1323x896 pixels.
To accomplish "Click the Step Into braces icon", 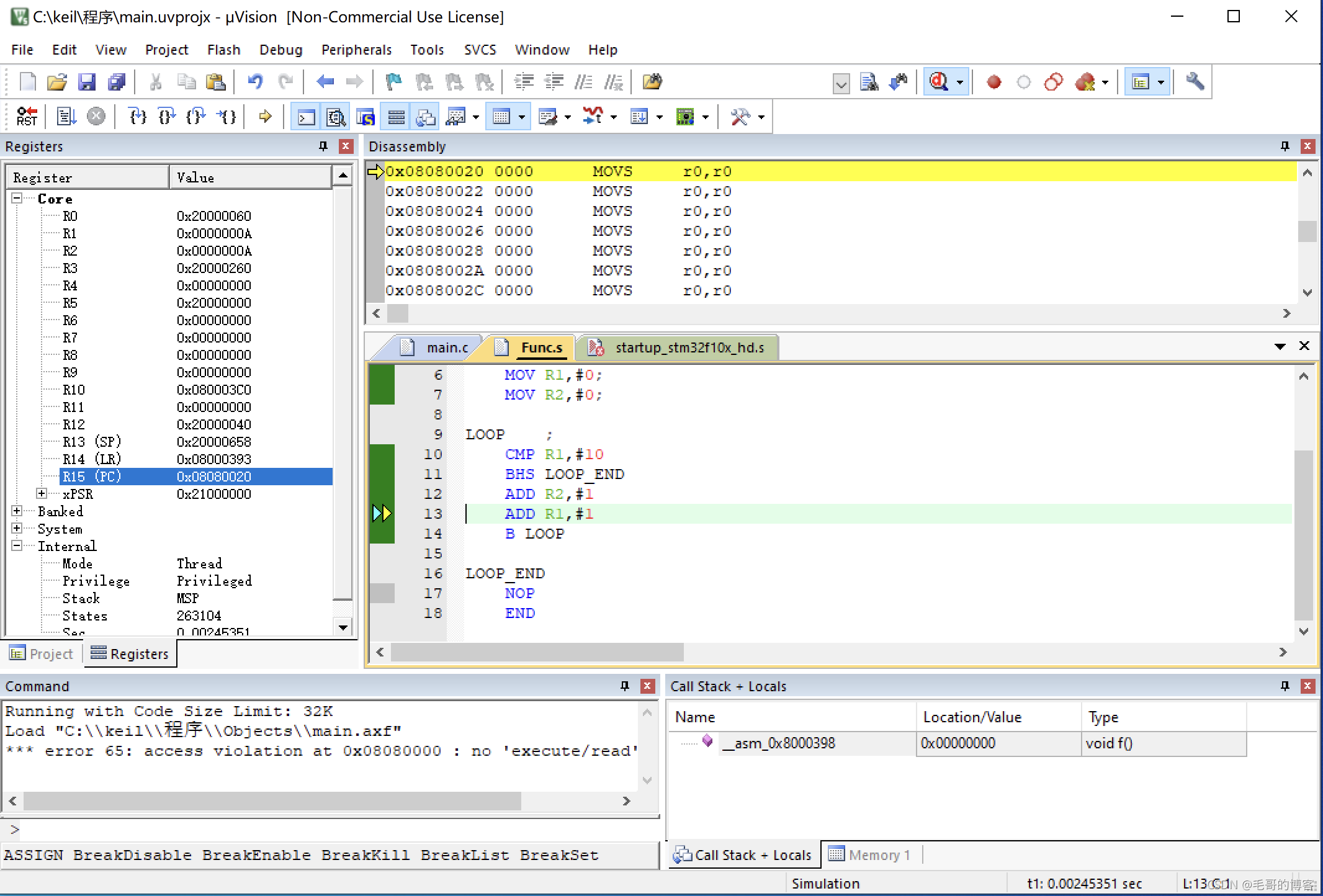I will pos(137,117).
